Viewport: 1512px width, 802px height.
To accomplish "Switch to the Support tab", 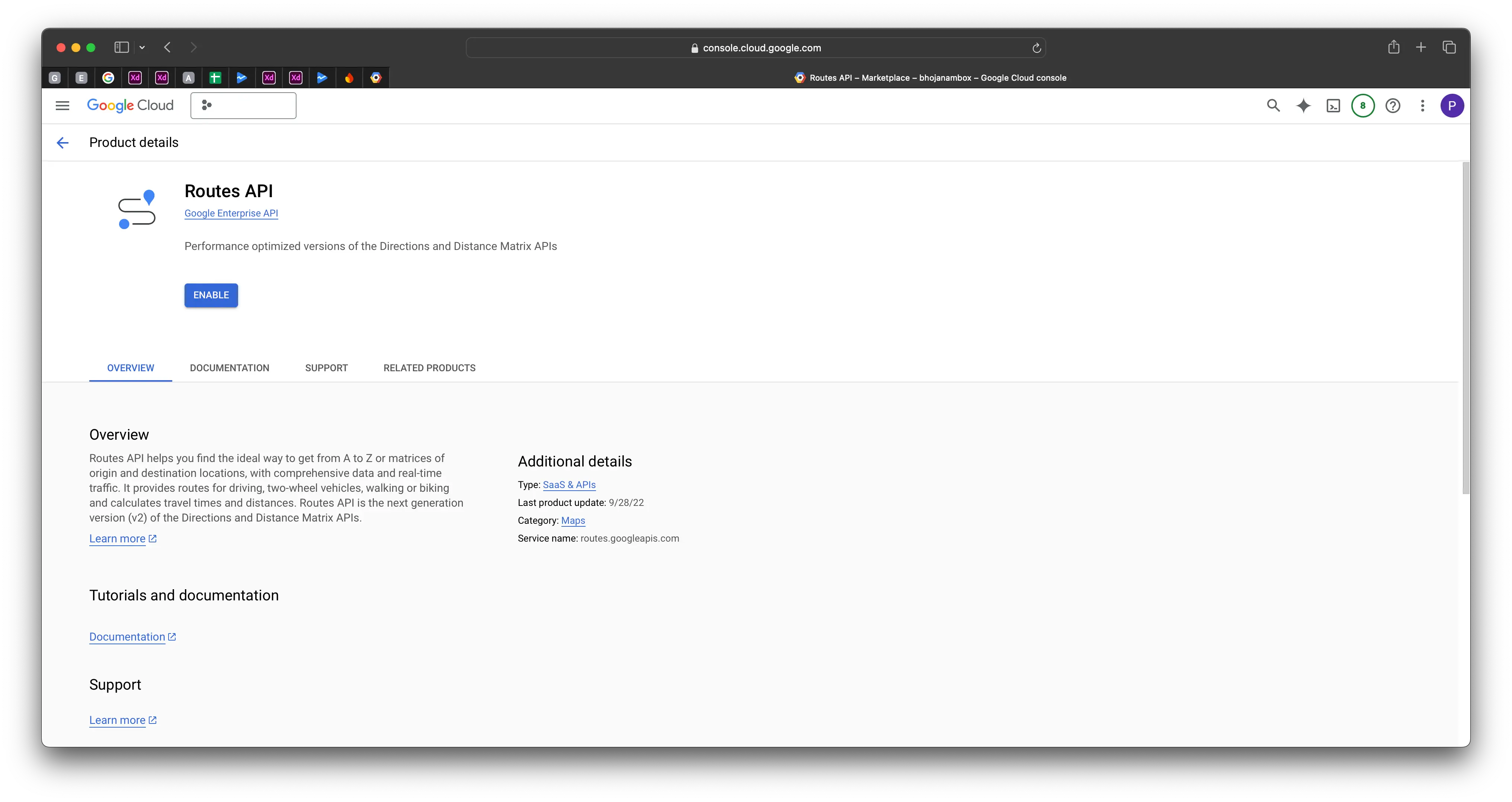I will tap(326, 368).
